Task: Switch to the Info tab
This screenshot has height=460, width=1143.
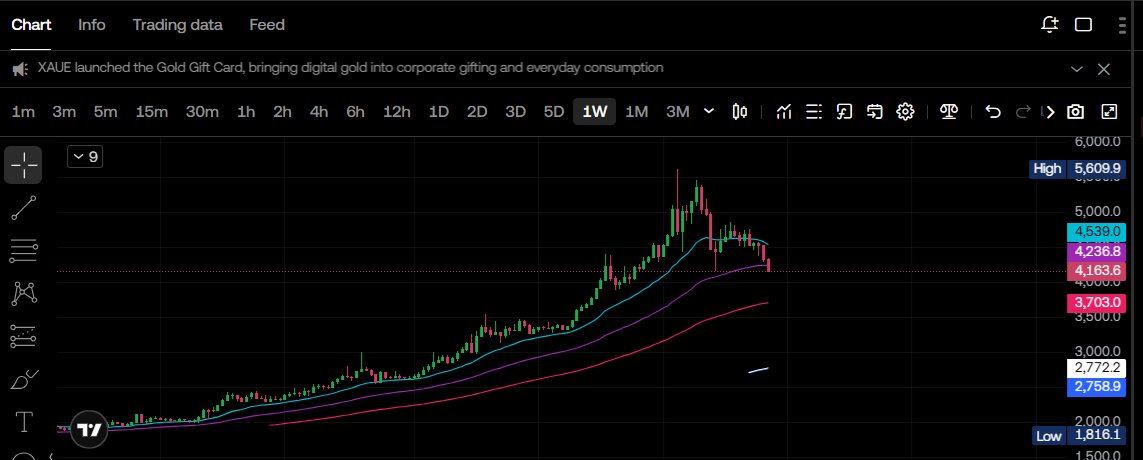Action: click(x=92, y=25)
